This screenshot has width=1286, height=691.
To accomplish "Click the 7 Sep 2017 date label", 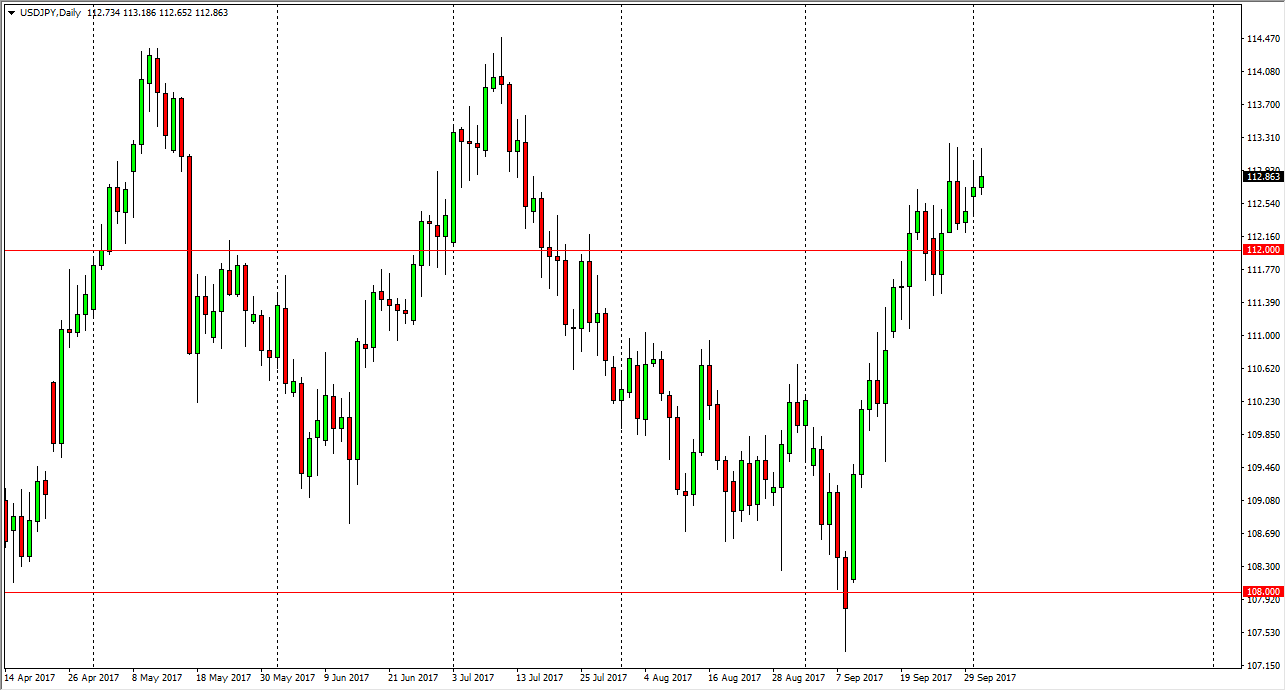I will click(860, 677).
